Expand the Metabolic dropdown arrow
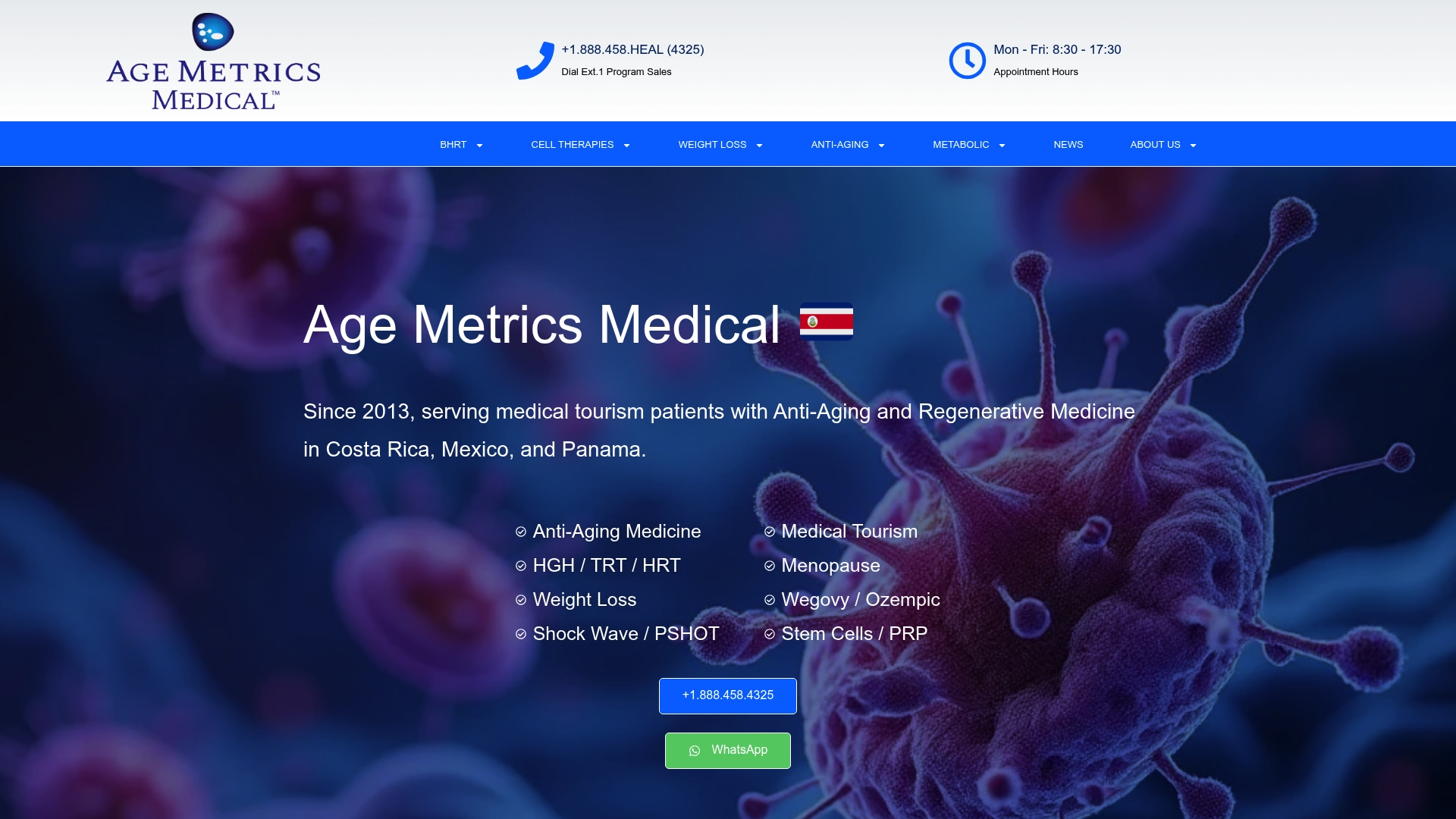Image resolution: width=1456 pixels, height=819 pixels. coord(1002,146)
